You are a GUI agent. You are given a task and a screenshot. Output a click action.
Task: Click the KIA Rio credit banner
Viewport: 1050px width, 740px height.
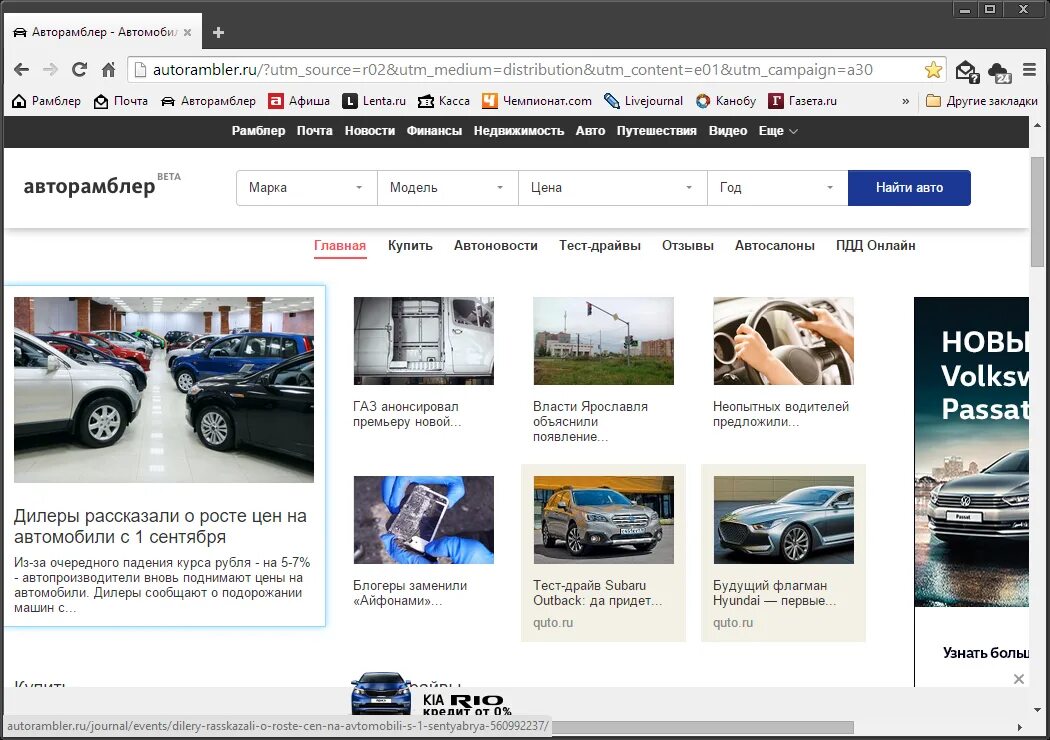431,694
